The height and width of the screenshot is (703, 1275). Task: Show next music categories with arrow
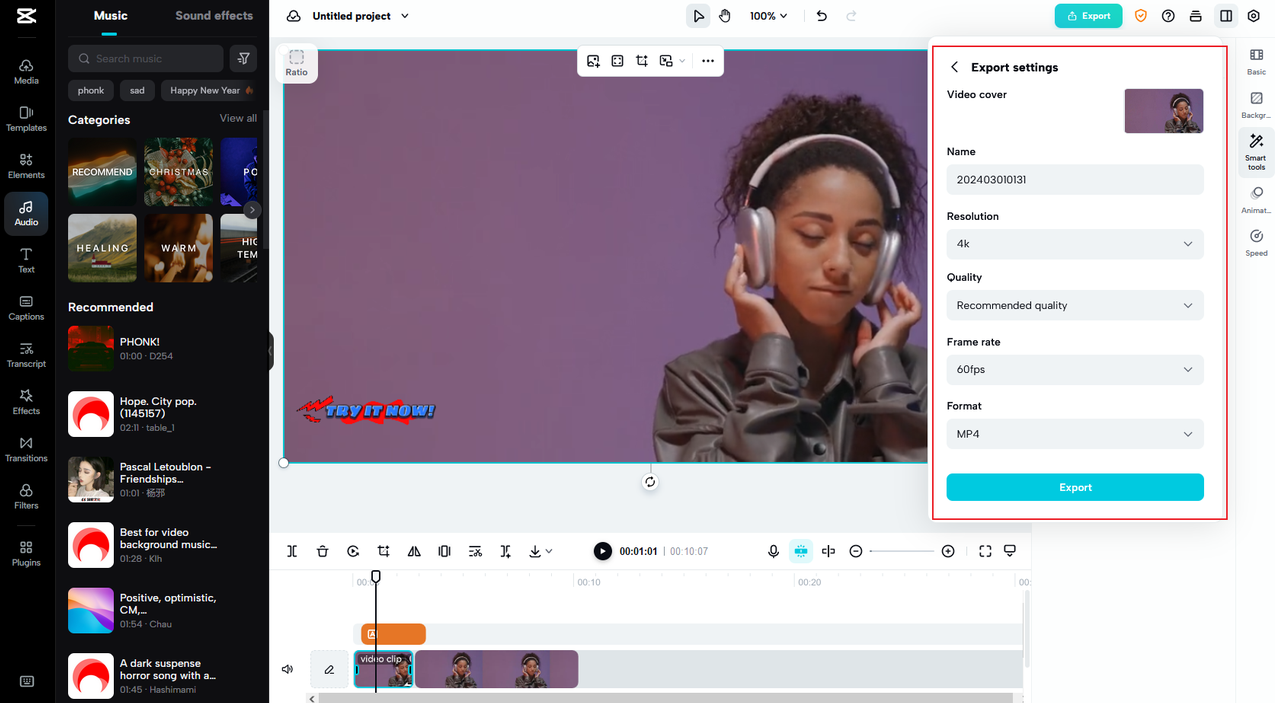pyautogui.click(x=252, y=210)
